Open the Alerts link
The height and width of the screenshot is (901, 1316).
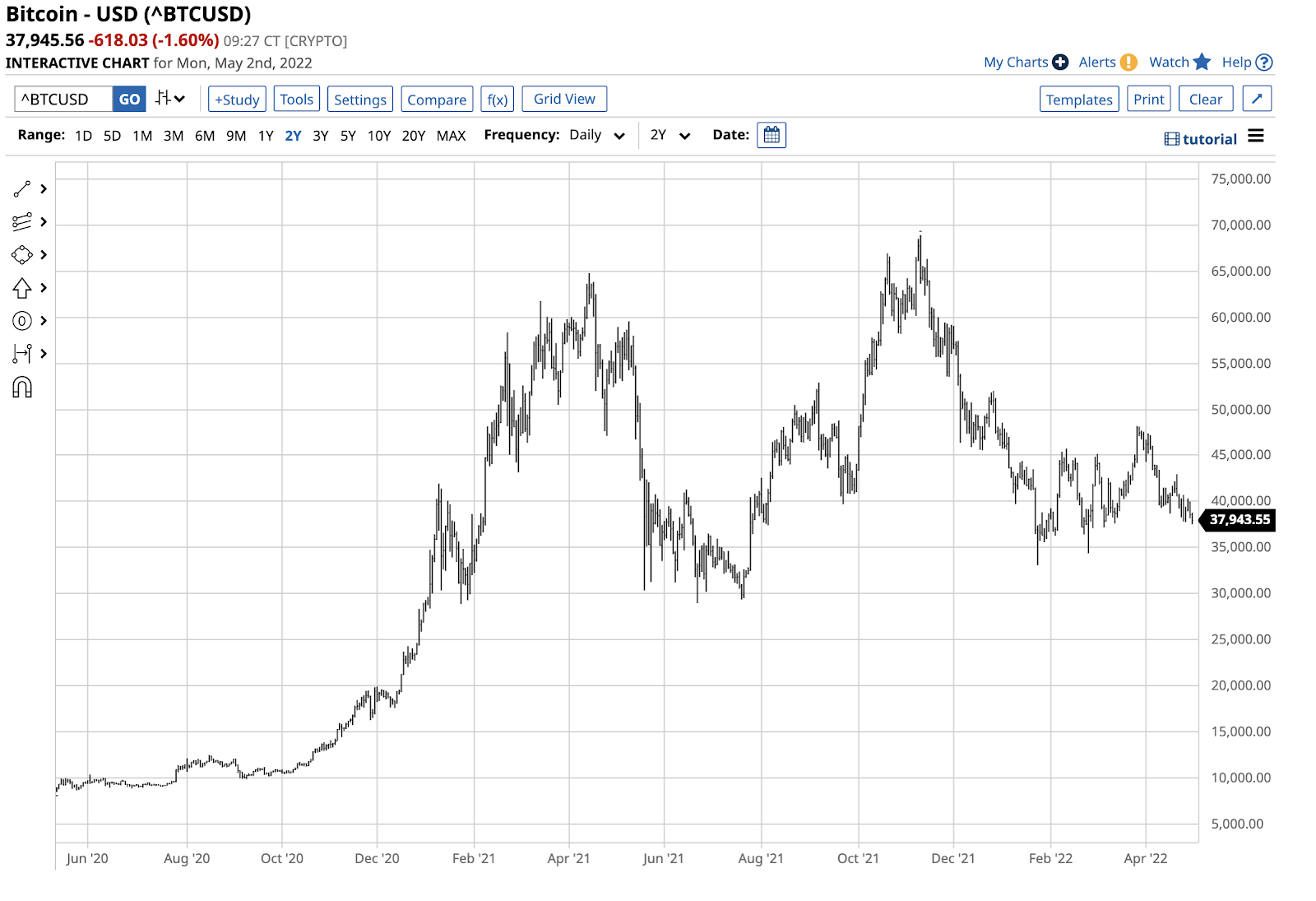[1097, 62]
